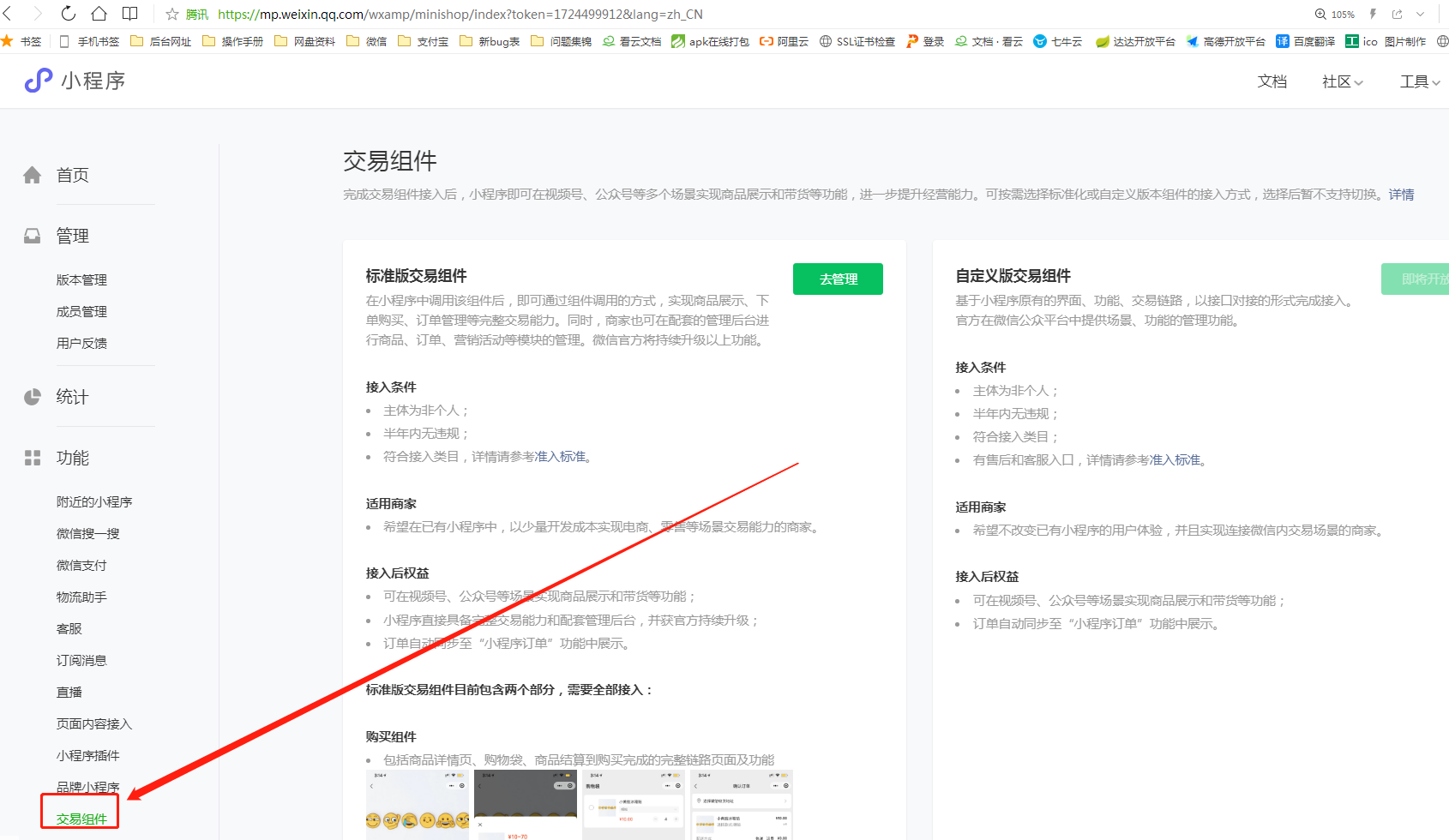Open 成员管理 in sidebar
1449x840 pixels.
click(x=81, y=311)
